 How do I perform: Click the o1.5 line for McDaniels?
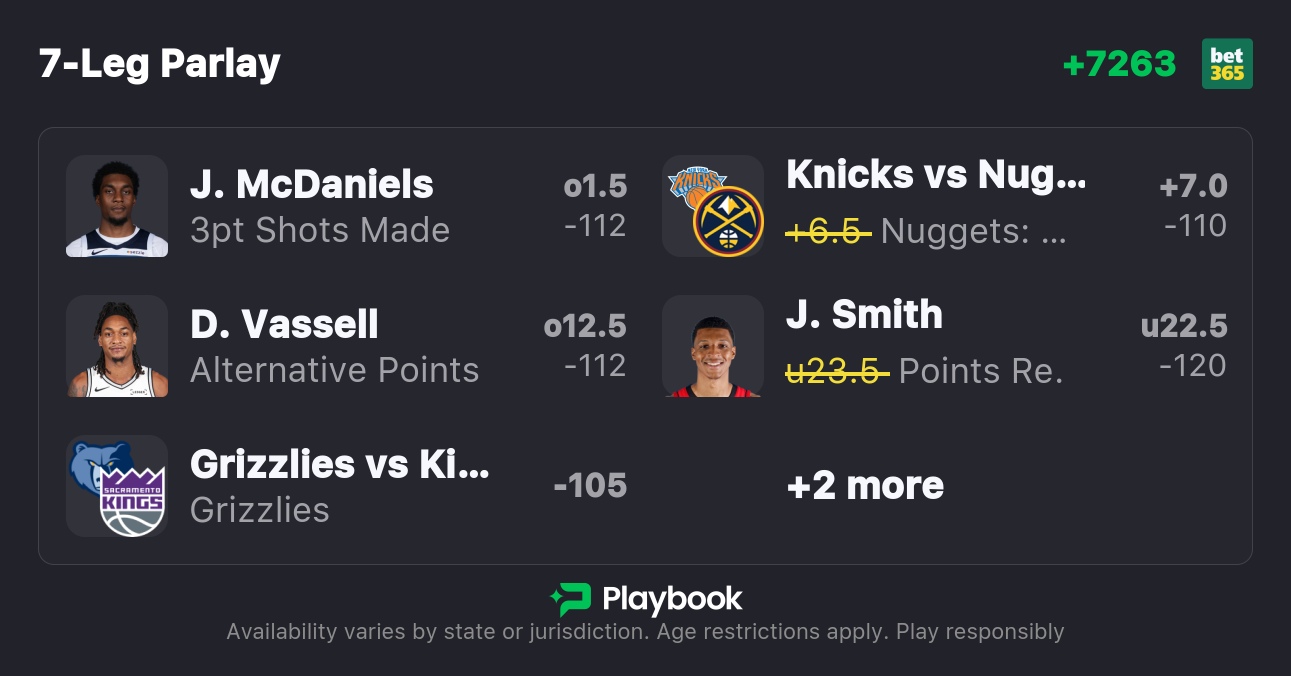(x=595, y=186)
